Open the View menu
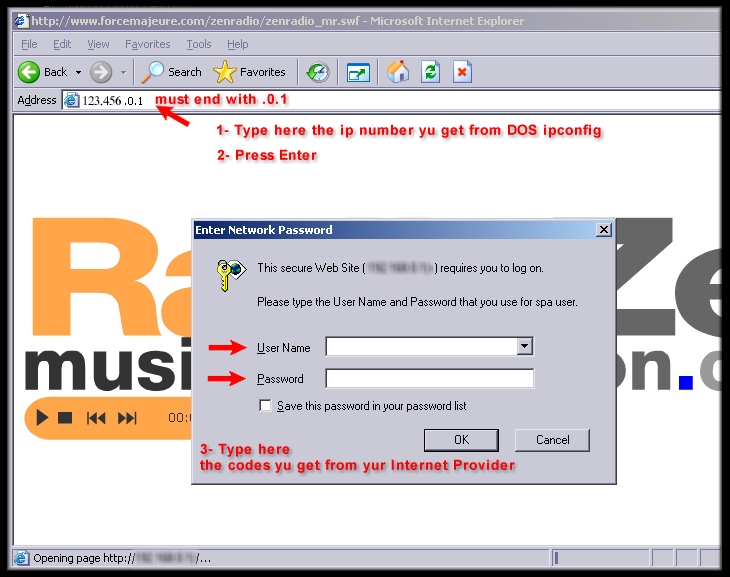730x577 pixels. click(x=98, y=44)
